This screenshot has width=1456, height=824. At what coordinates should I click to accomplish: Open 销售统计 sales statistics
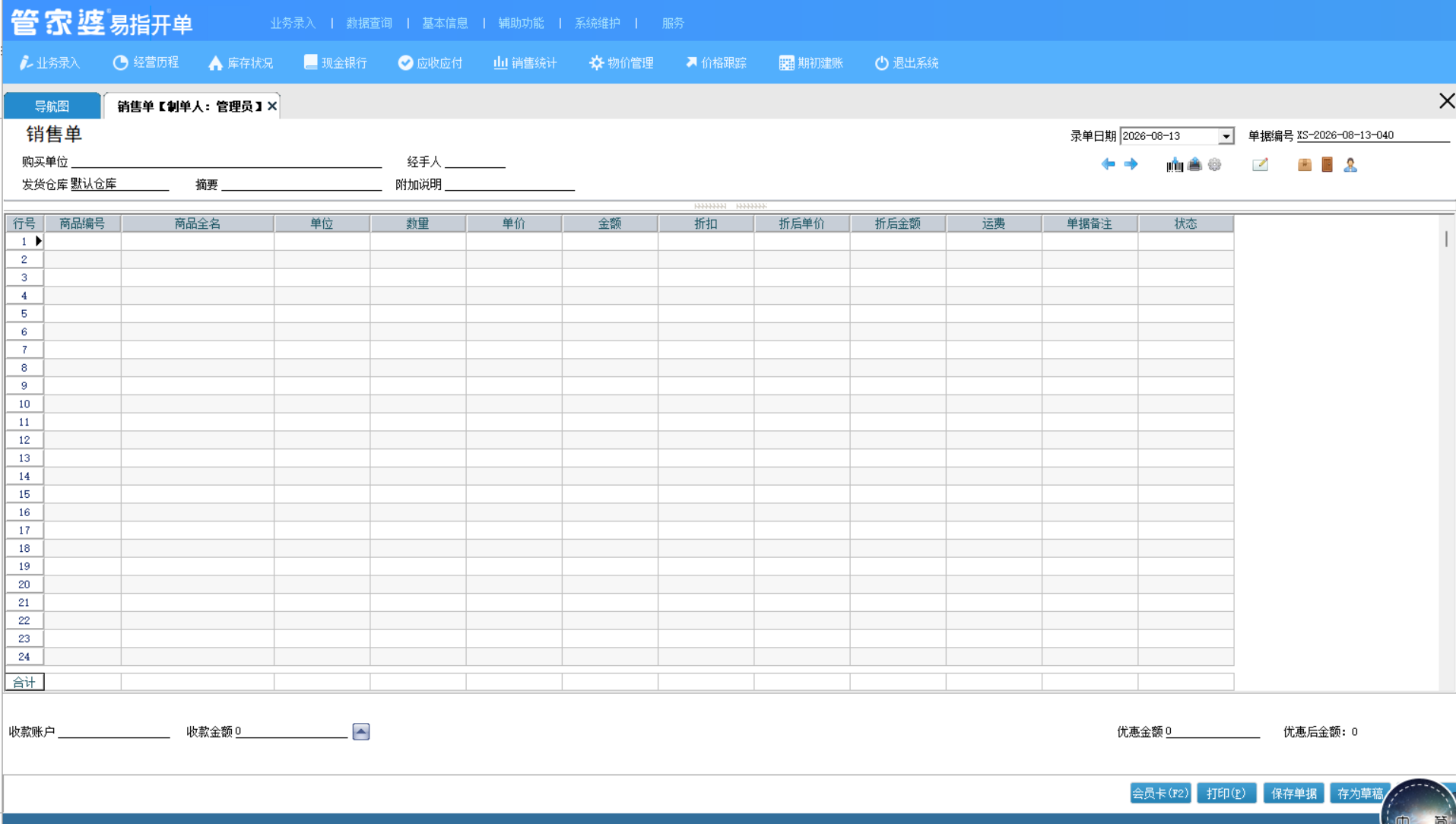[525, 63]
